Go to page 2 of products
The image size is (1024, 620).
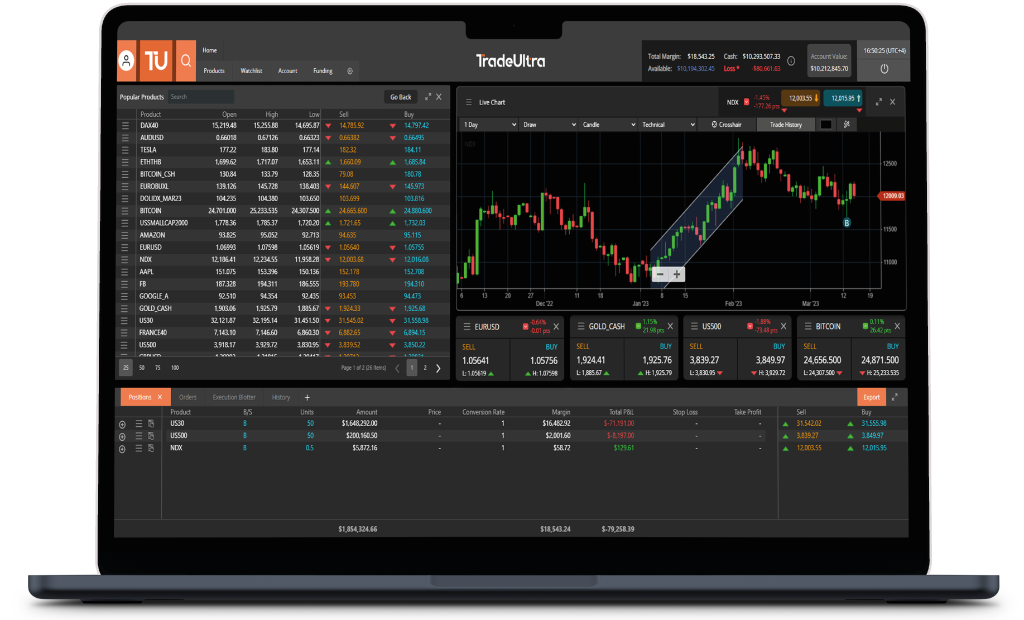coord(425,368)
